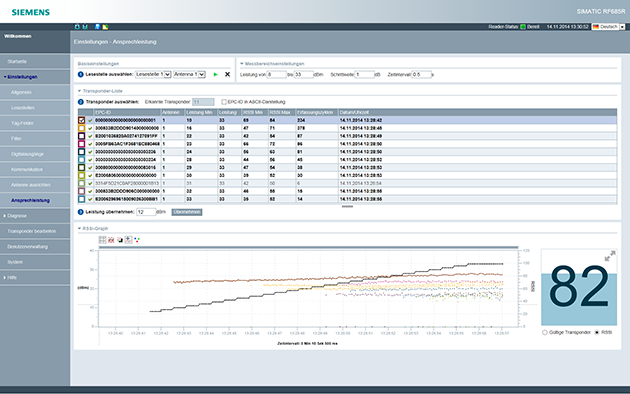Click green check mark of row 3008338...014
This screenshot has width=630, height=394.
[x=90, y=128]
